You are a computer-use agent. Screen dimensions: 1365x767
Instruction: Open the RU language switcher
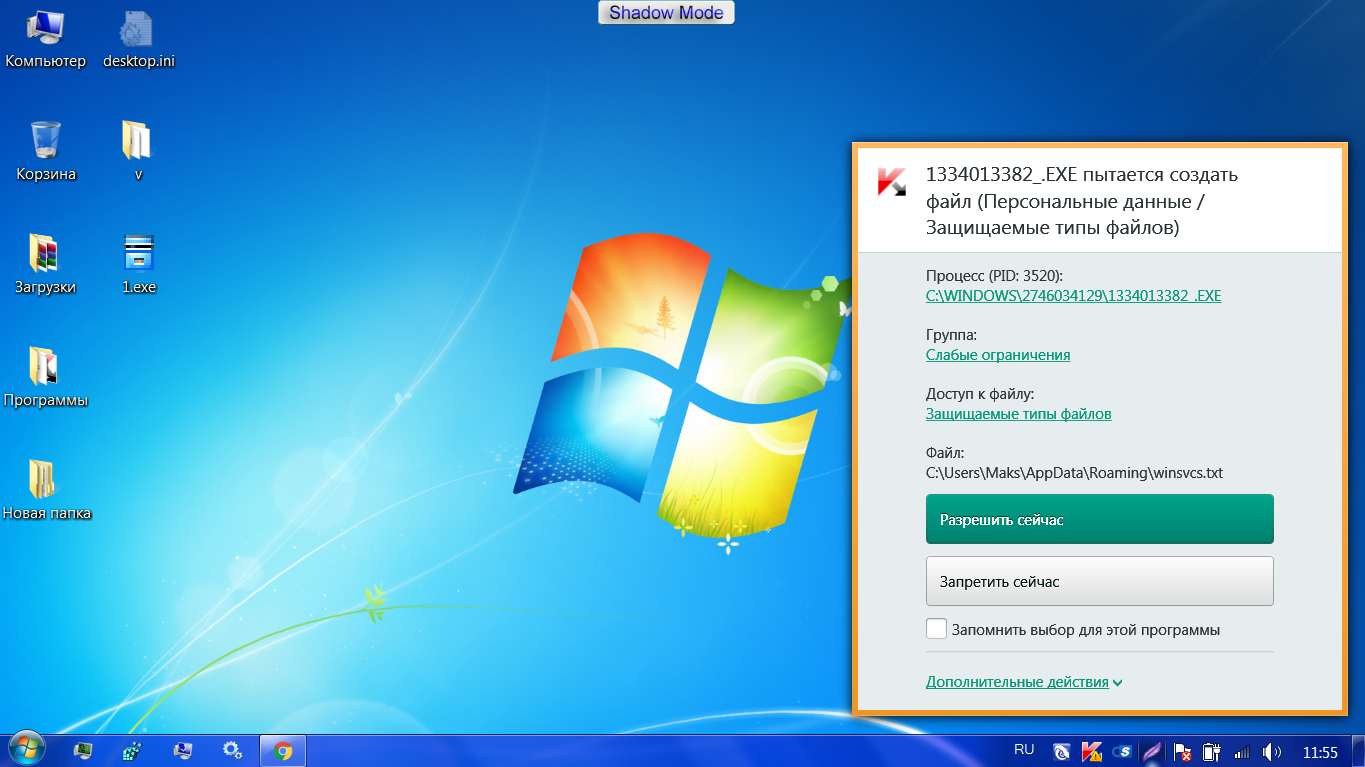[1024, 749]
